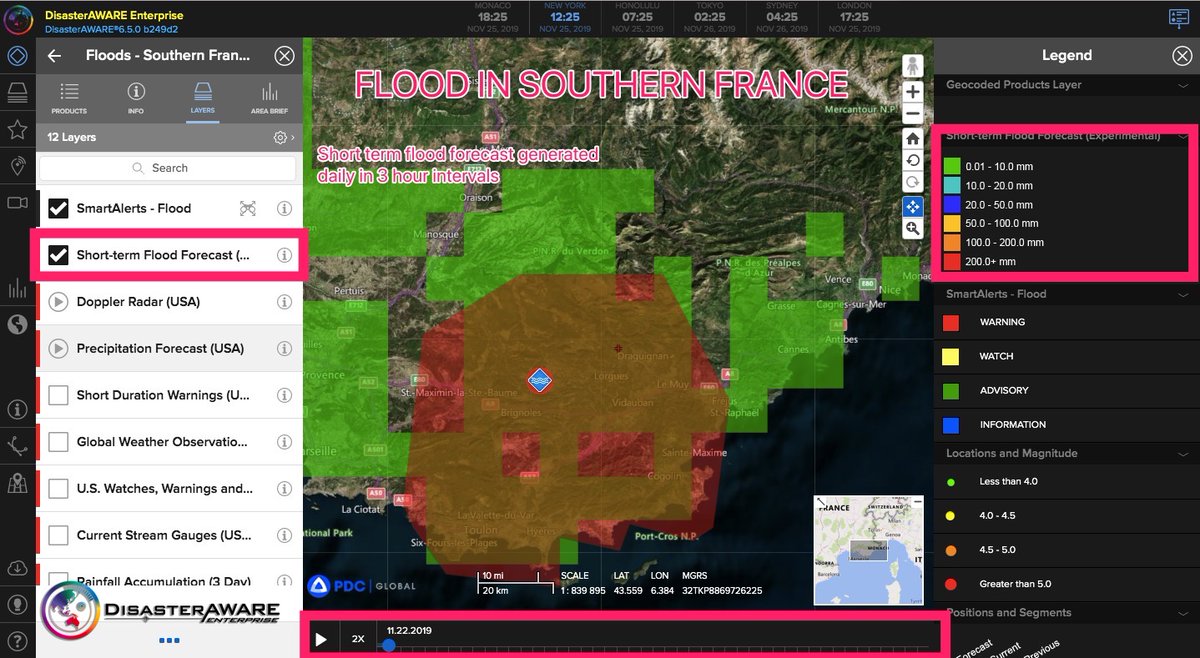Open layer settings gear dropdown
This screenshot has height=658, width=1200.
point(283,137)
